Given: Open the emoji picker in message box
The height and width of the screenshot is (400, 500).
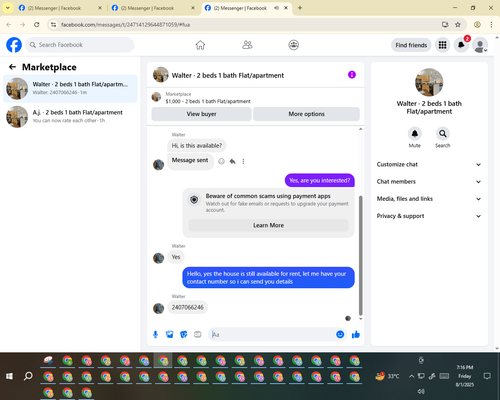Looking at the screenshot, I should tap(340, 334).
